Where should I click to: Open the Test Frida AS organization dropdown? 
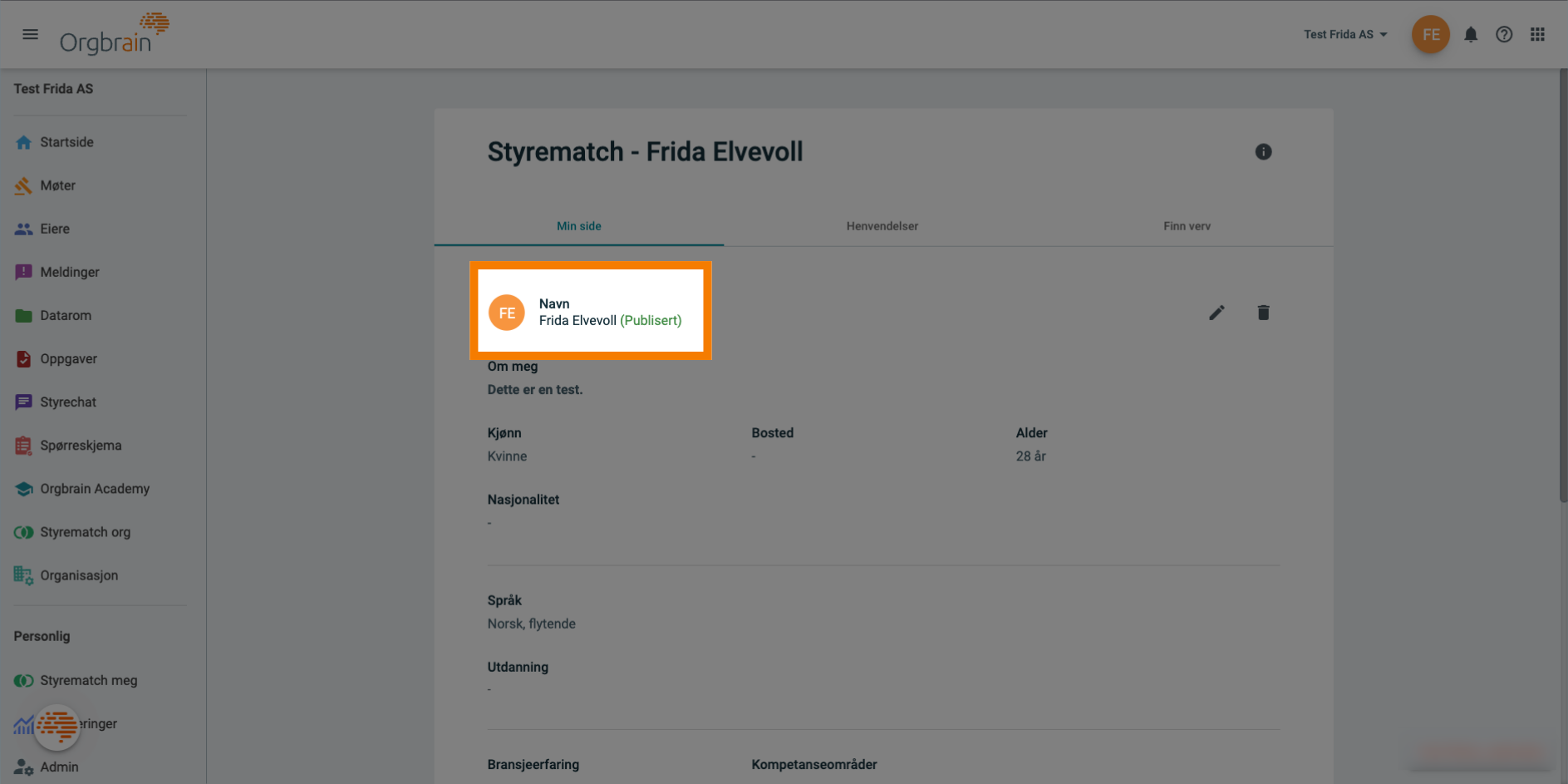click(x=1345, y=34)
